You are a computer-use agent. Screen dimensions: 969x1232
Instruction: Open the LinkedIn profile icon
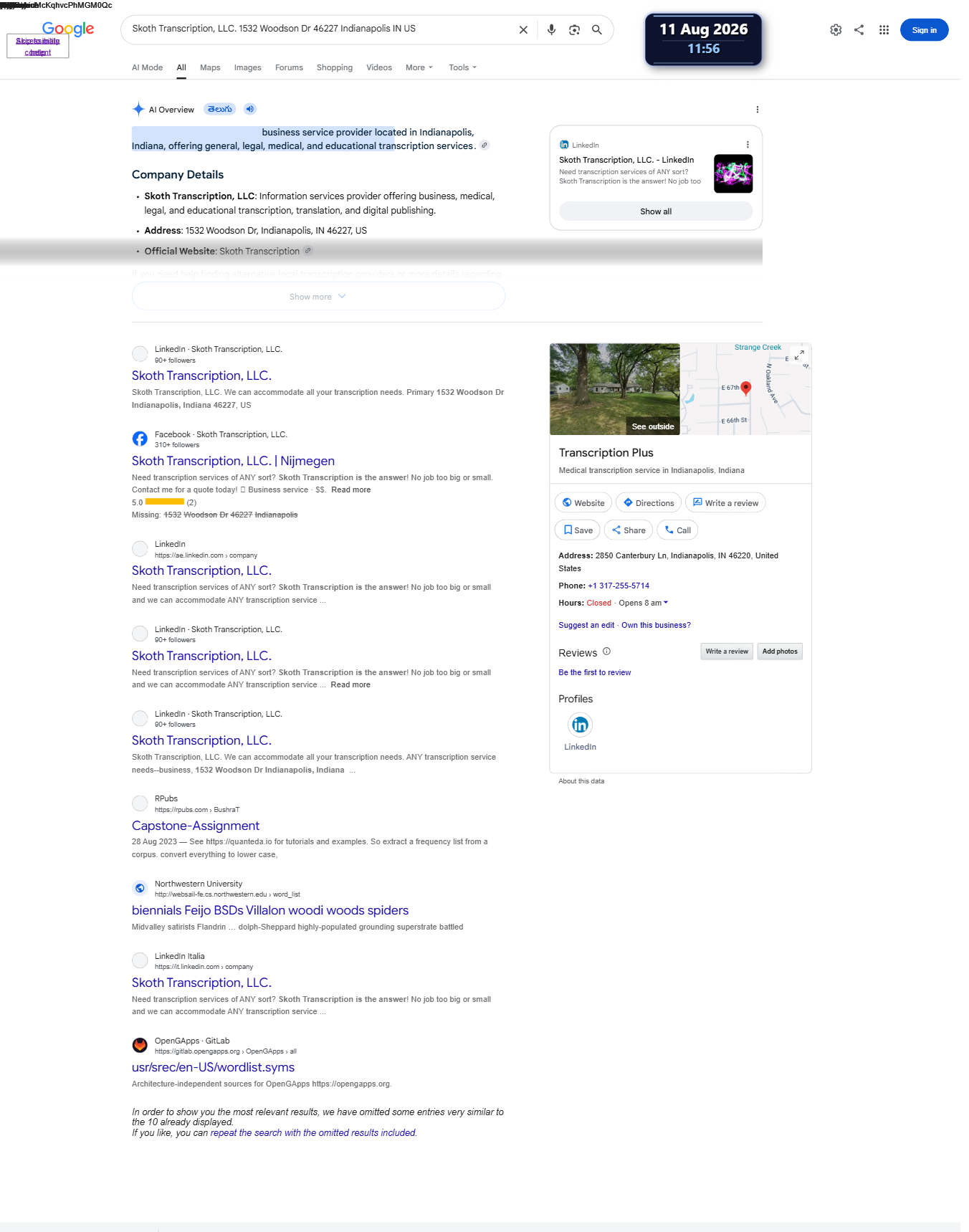(x=580, y=725)
